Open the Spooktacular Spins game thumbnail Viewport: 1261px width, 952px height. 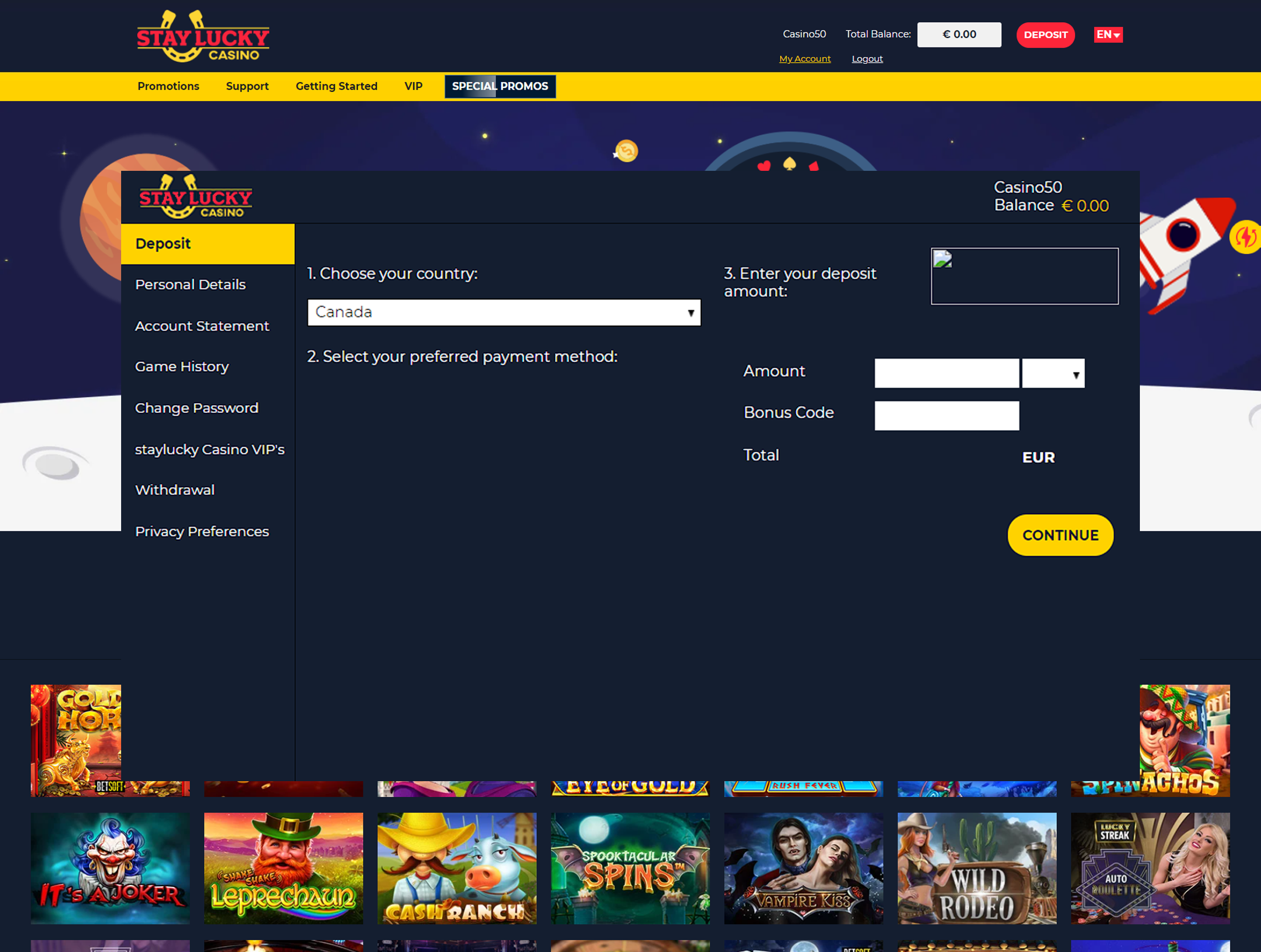click(x=630, y=869)
